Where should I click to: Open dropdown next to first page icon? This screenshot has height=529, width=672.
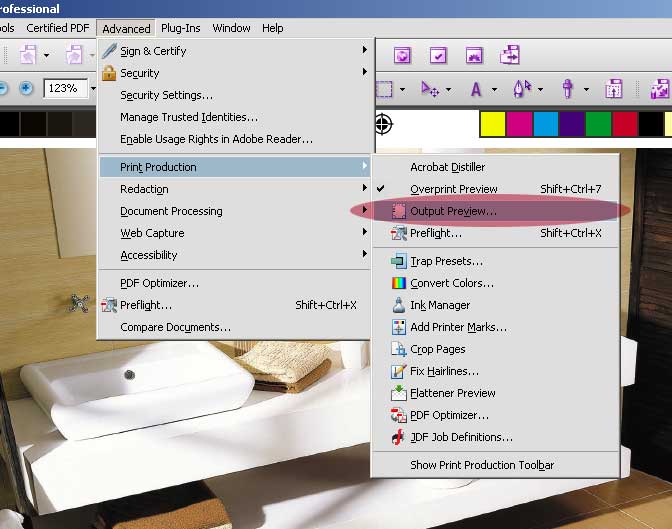pyautogui.click(x=46, y=55)
